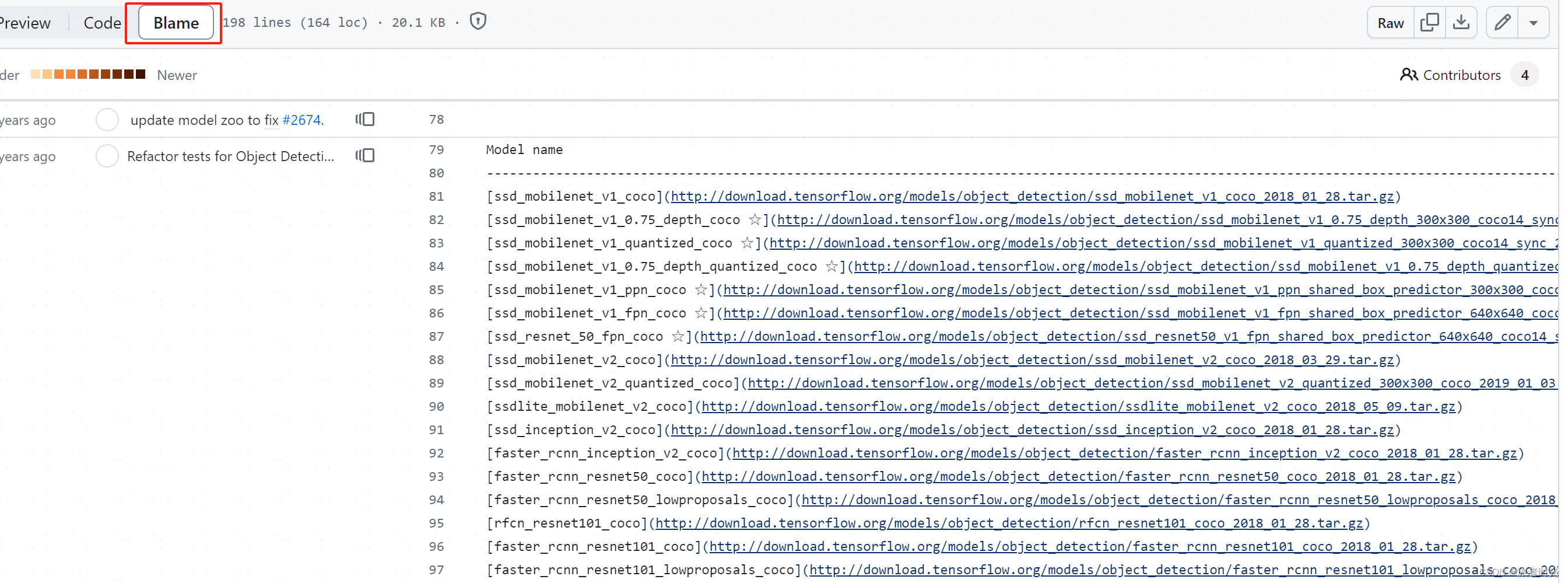Image resolution: width=1568 pixels, height=583 pixels.
Task: View blame prior to 'Refactor tests' change
Action: click(364, 155)
